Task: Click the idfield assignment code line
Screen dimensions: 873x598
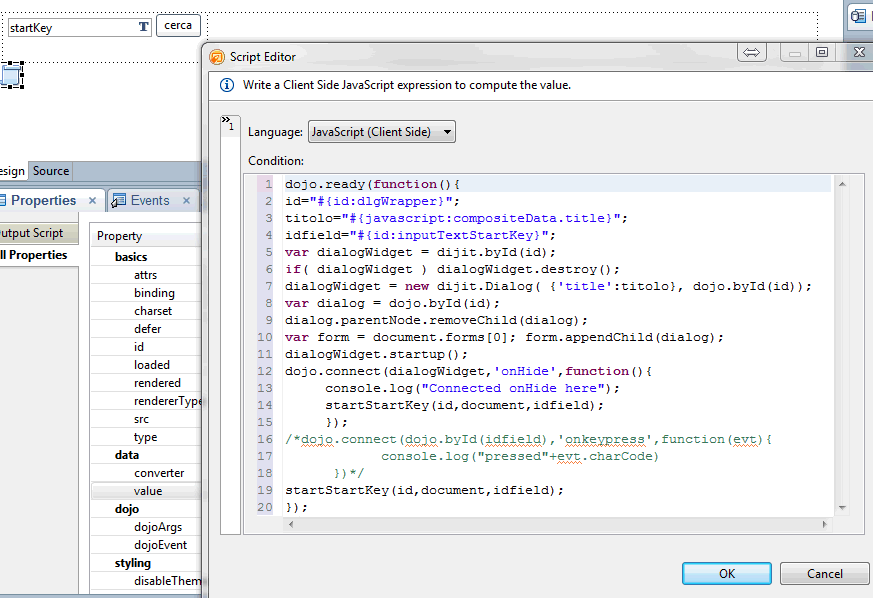Action: (x=420, y=236)
